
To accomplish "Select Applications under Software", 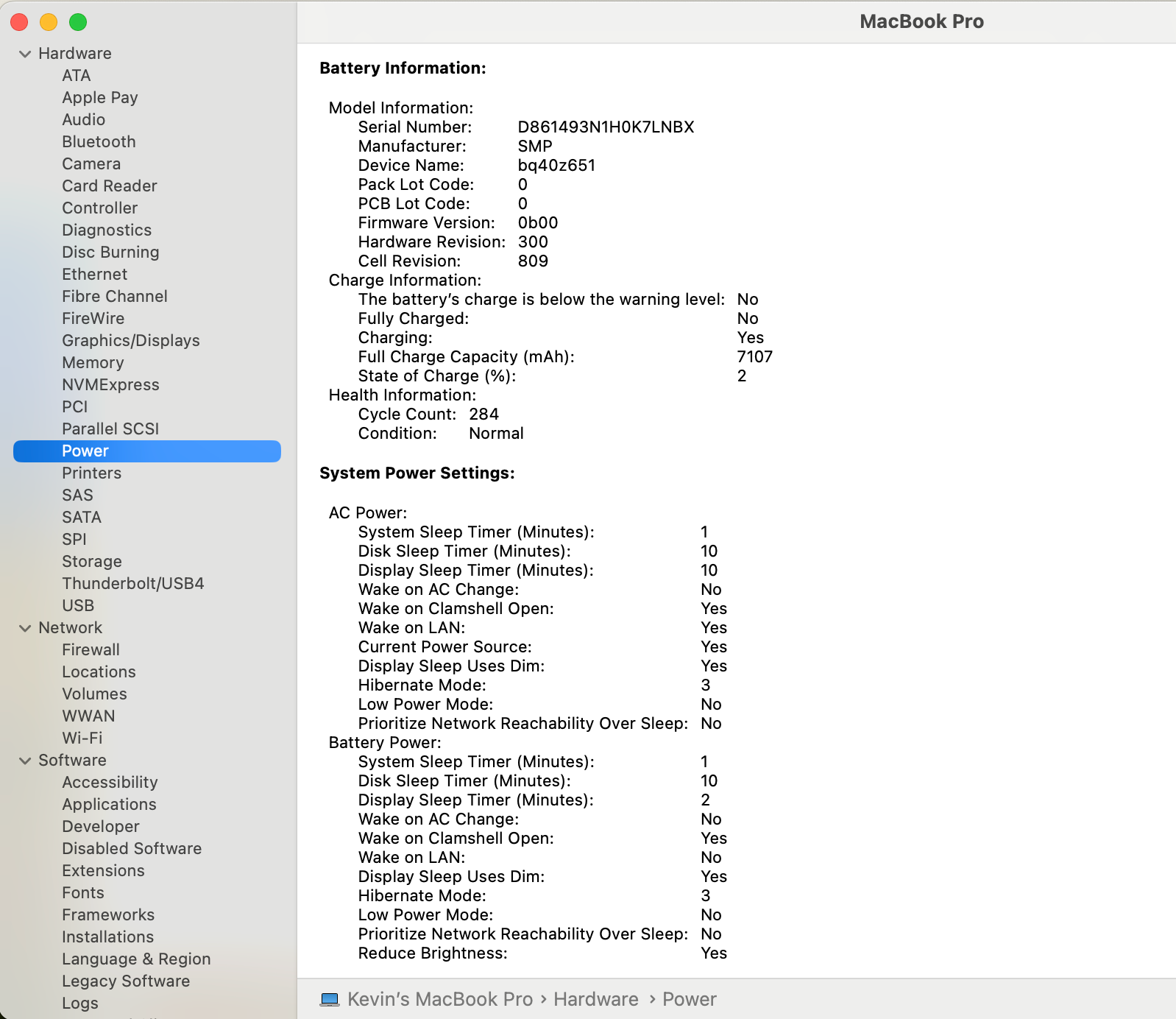I will (109, 804).
